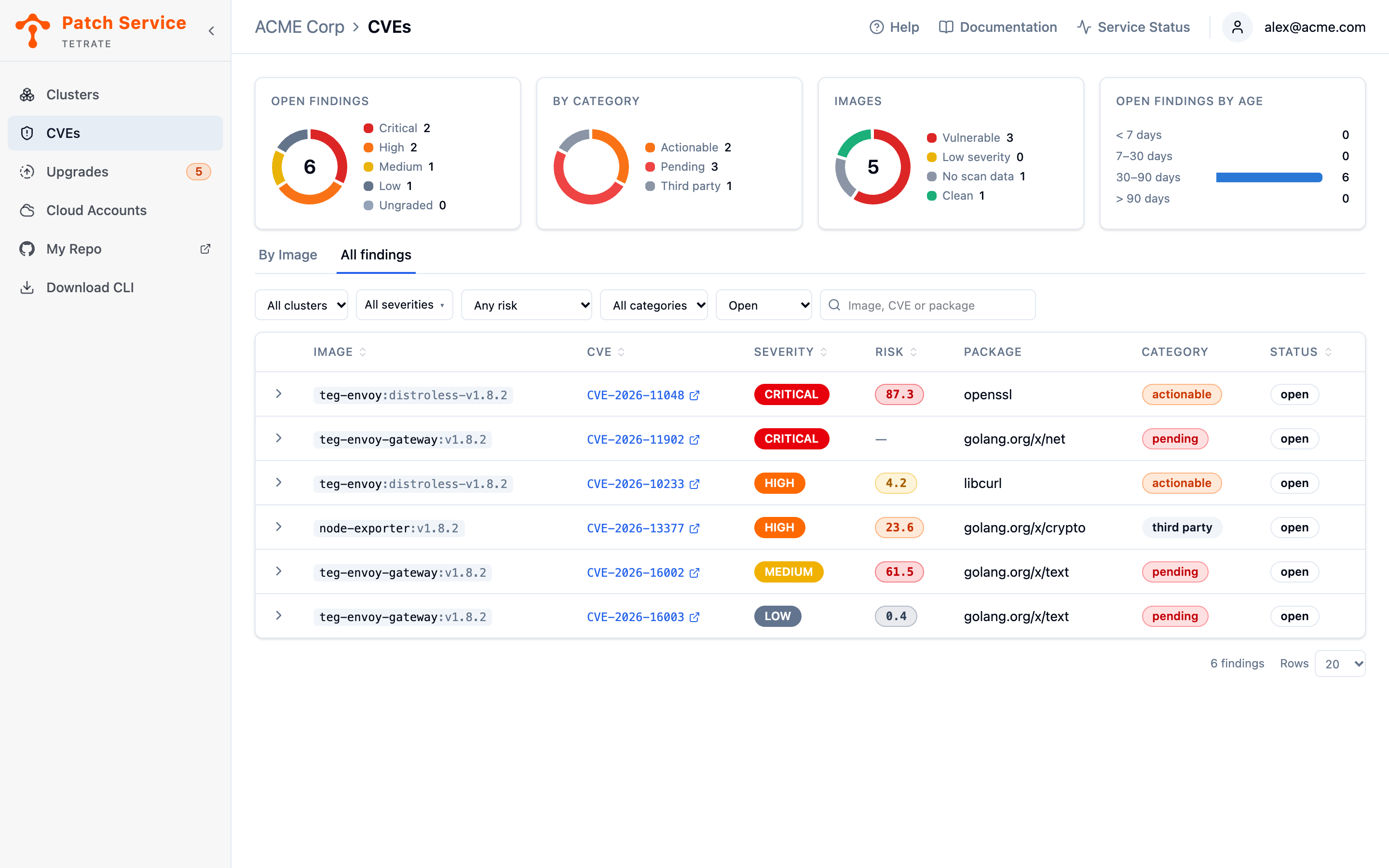Click the Cloud Accounts cloud icon
Screen dimensions: 1389x868
pyautogui.click(x=27, y=210)
